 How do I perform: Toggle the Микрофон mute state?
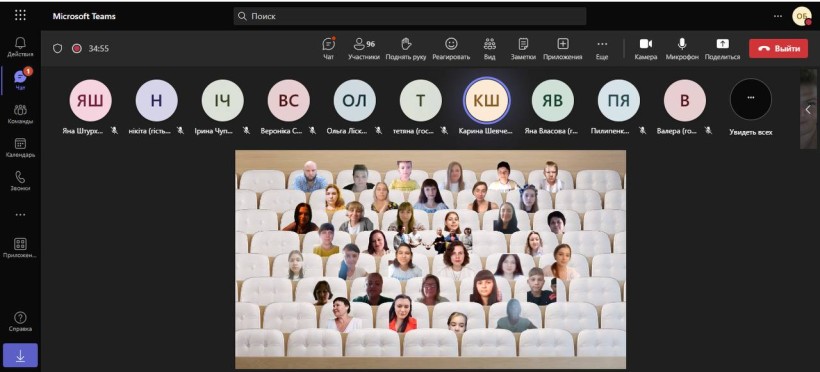pos(682,48)
